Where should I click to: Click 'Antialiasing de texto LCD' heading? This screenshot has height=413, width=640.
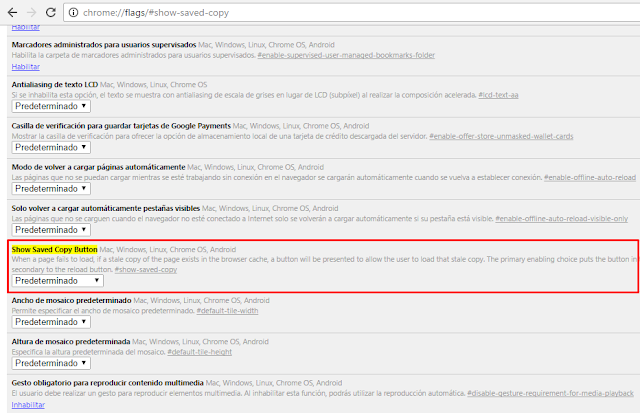point(55,84)
